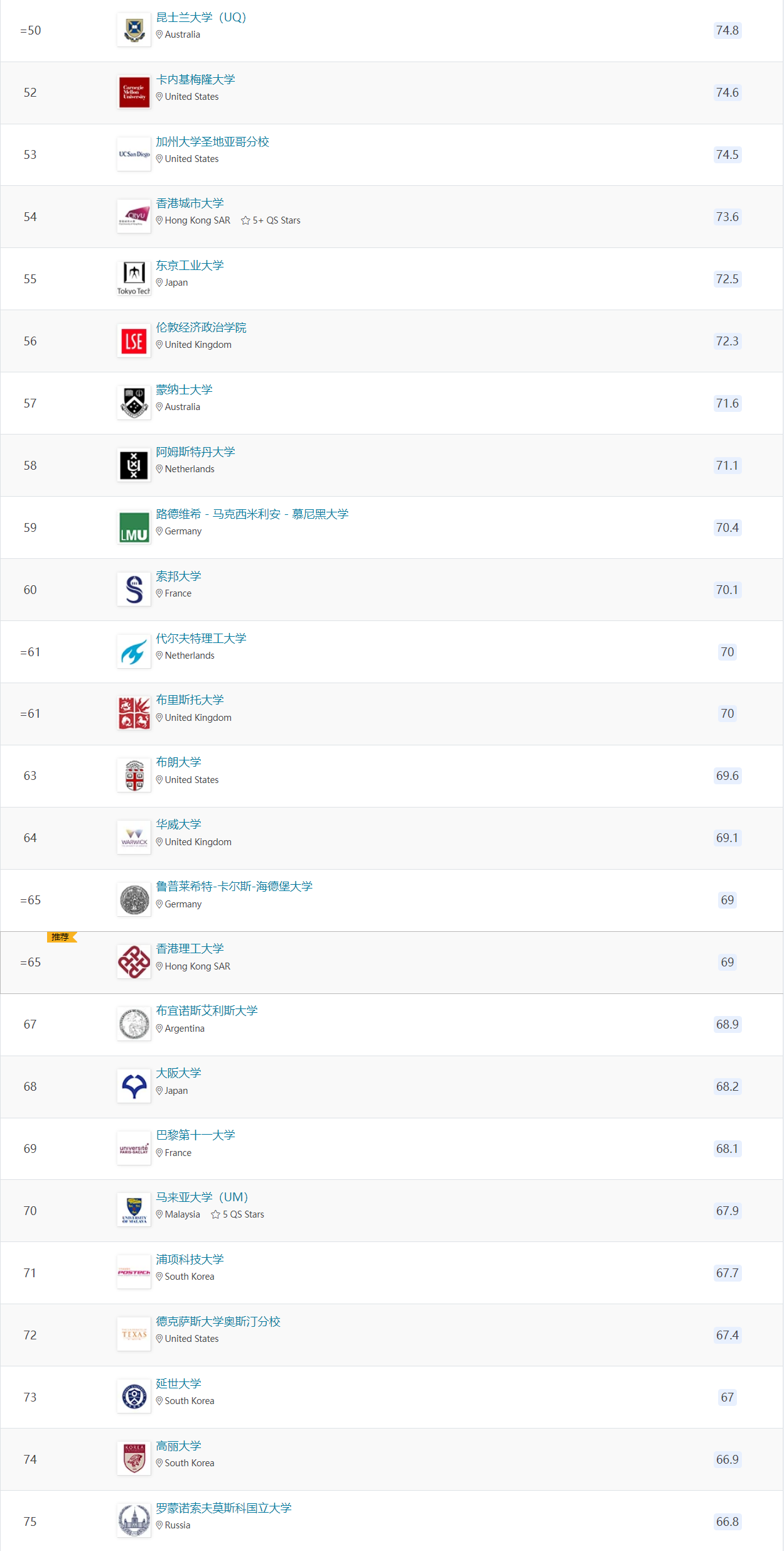Click the Osaka University blue logo

tap(134, 1086)
